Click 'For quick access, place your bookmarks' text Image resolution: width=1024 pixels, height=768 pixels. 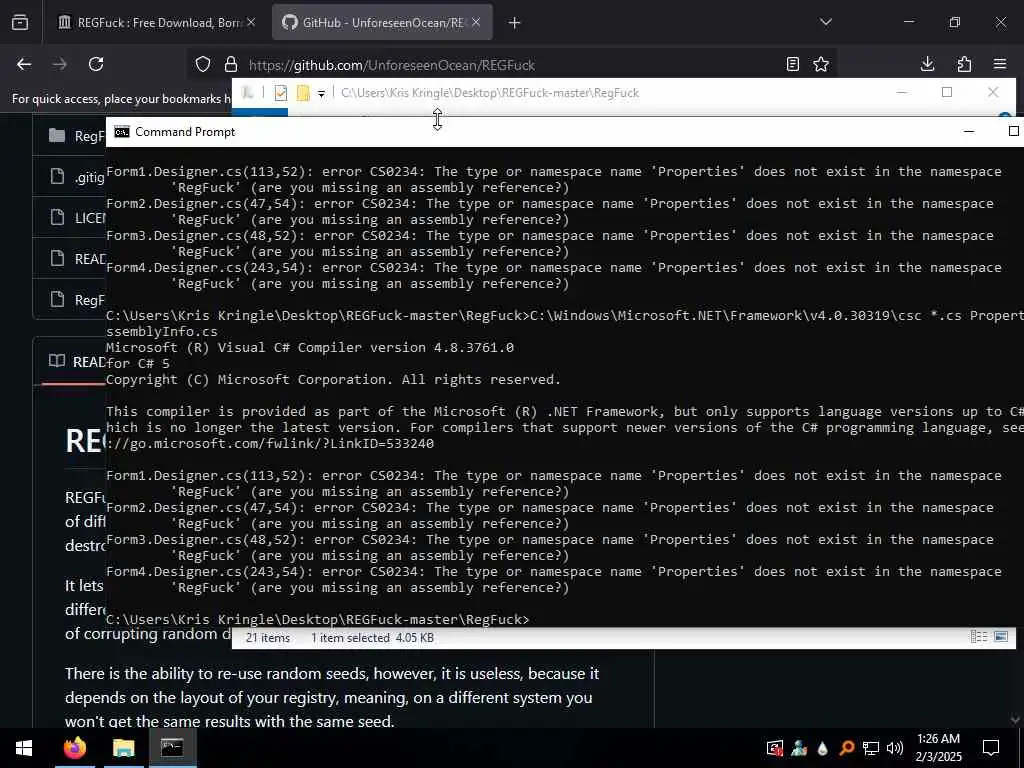pos(121,99)
